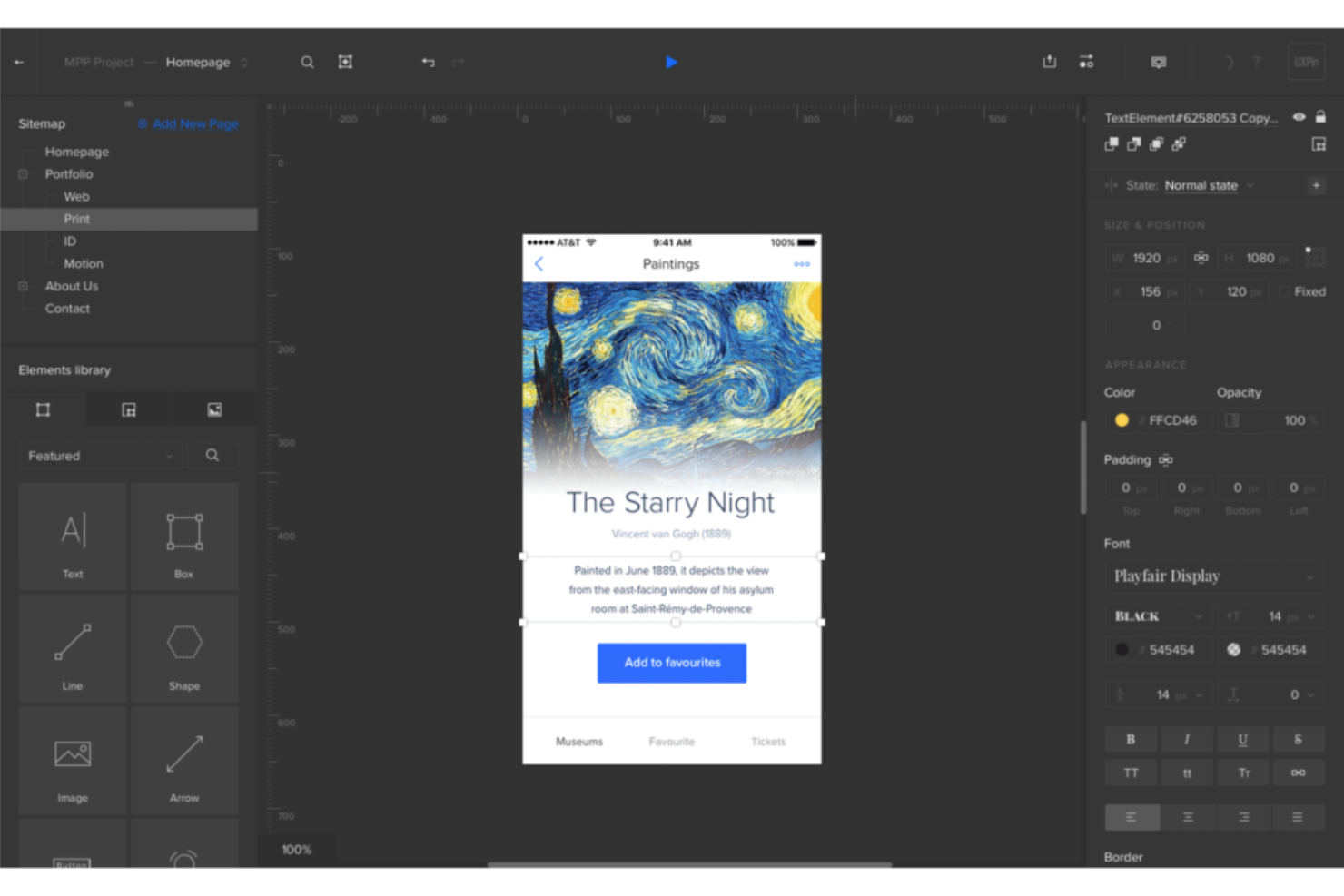Click the link icon in the text format row
Image resolution: width=1344 pixels, height=896 pixels.
[1298, 773]
